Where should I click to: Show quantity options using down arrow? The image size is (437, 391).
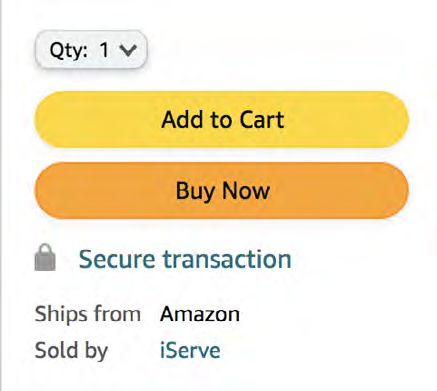pyautogui.click(x=128, y=50)
